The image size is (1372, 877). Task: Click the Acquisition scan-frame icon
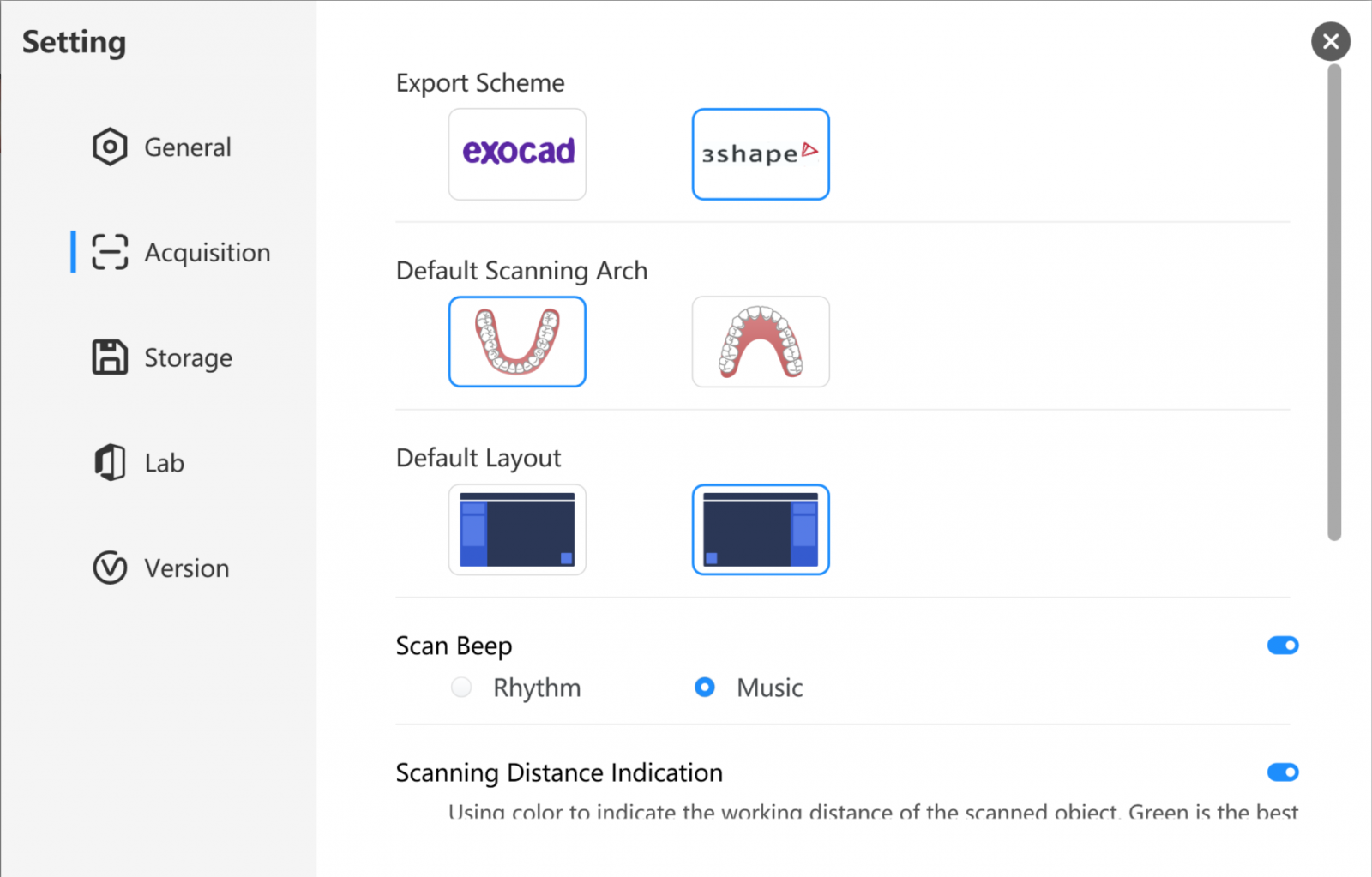110,252
